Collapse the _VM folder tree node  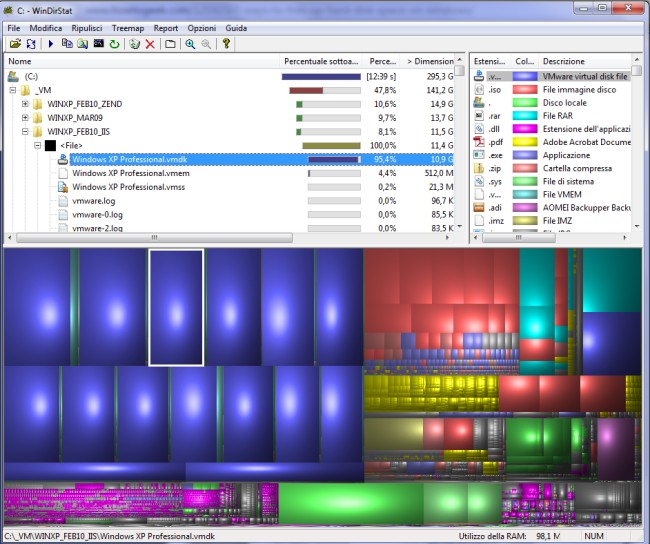pos(13,90)
